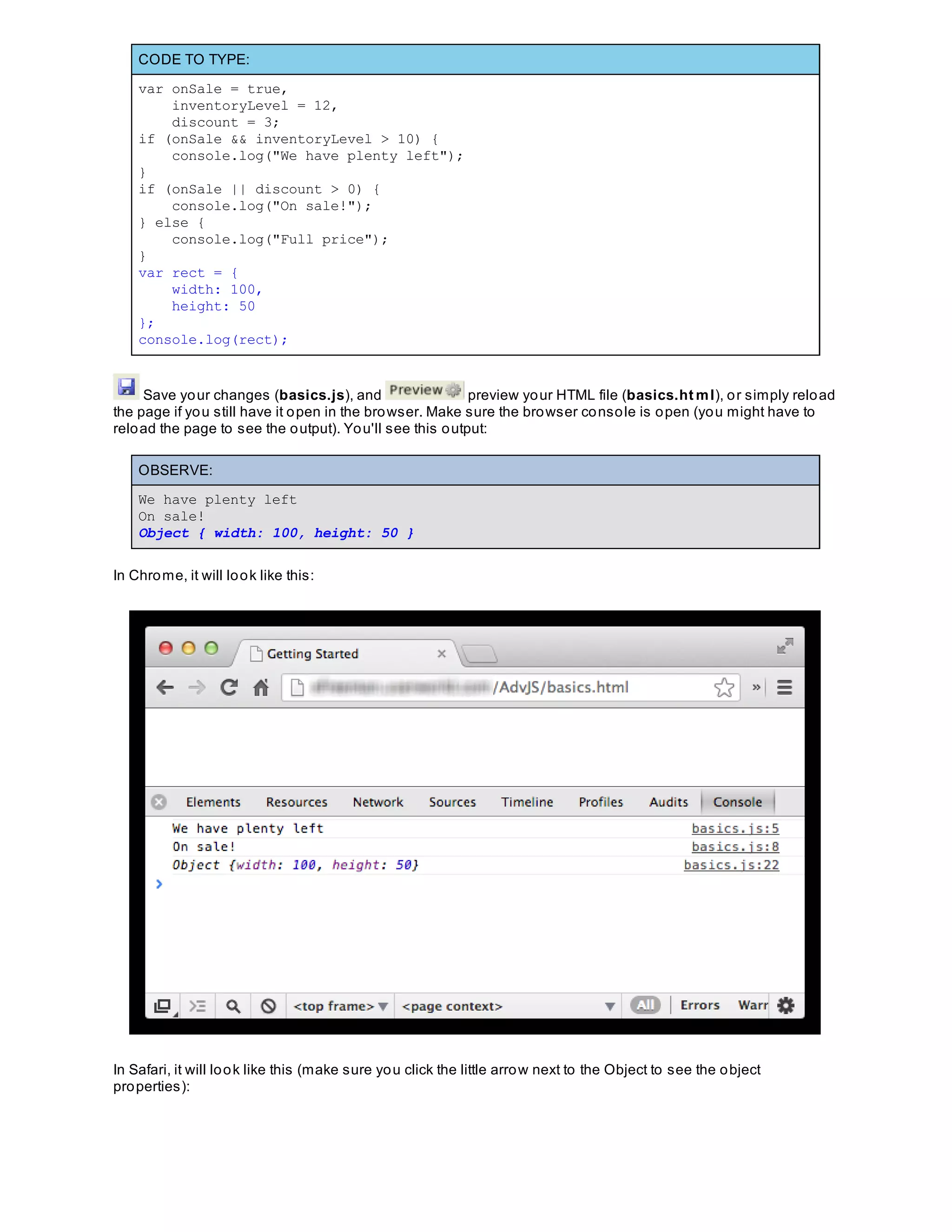The width and height of the screenshot is (952, 1232).
Task: Open the Chrome home page icon
Action: [x=261, y=687]
